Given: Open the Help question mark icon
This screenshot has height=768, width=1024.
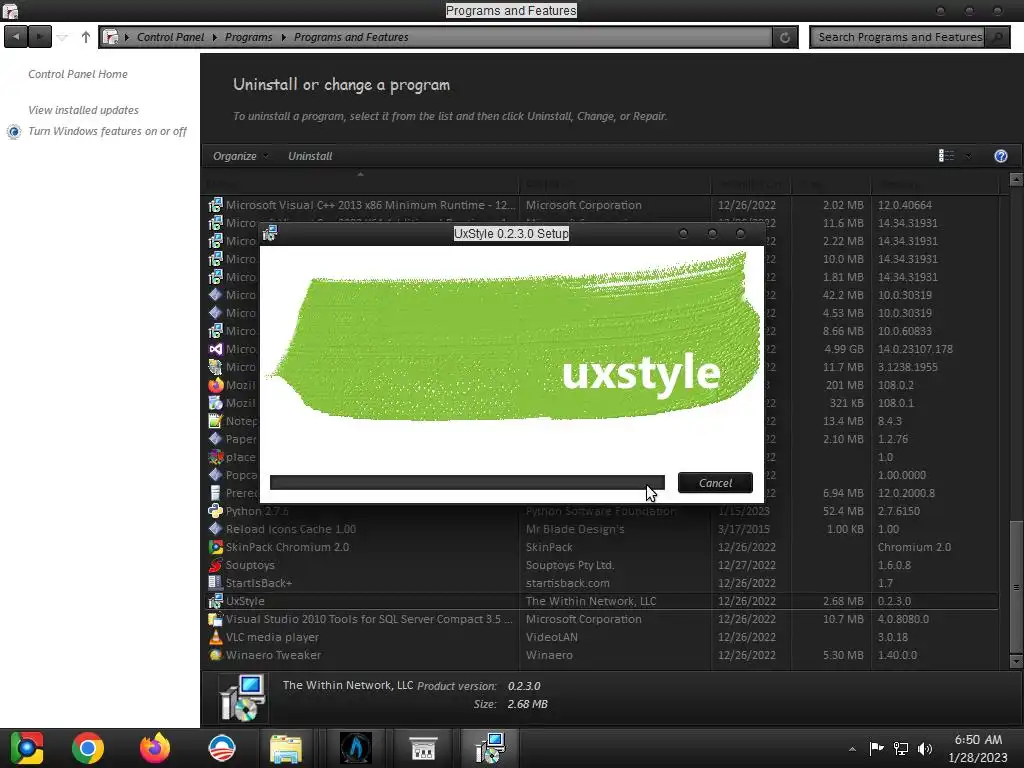Looking at the screenshot, I should (x=1000, y=156).
